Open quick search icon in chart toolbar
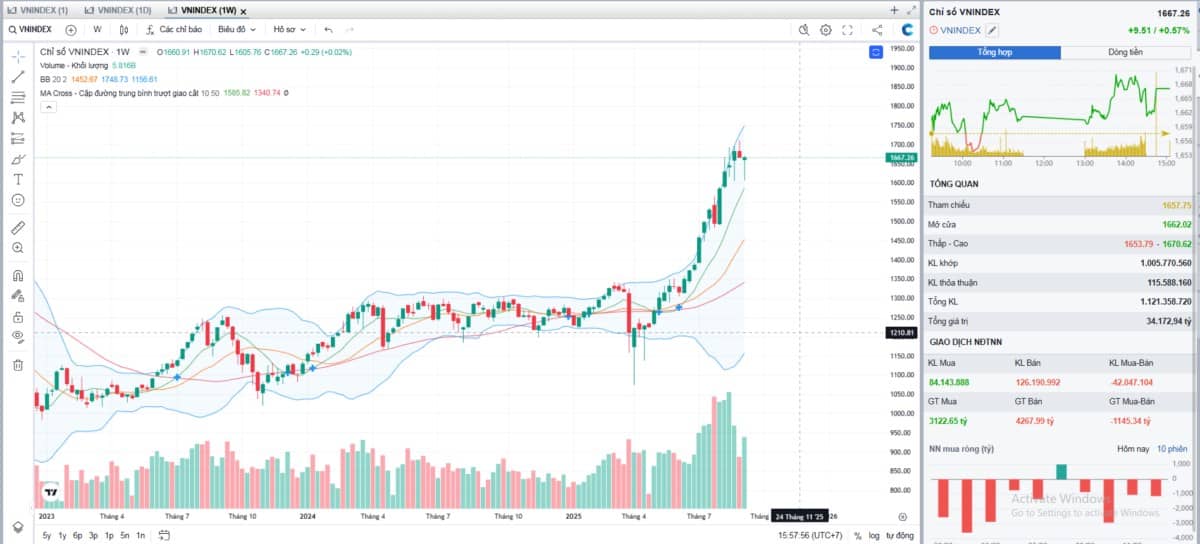 coord(803,30)
